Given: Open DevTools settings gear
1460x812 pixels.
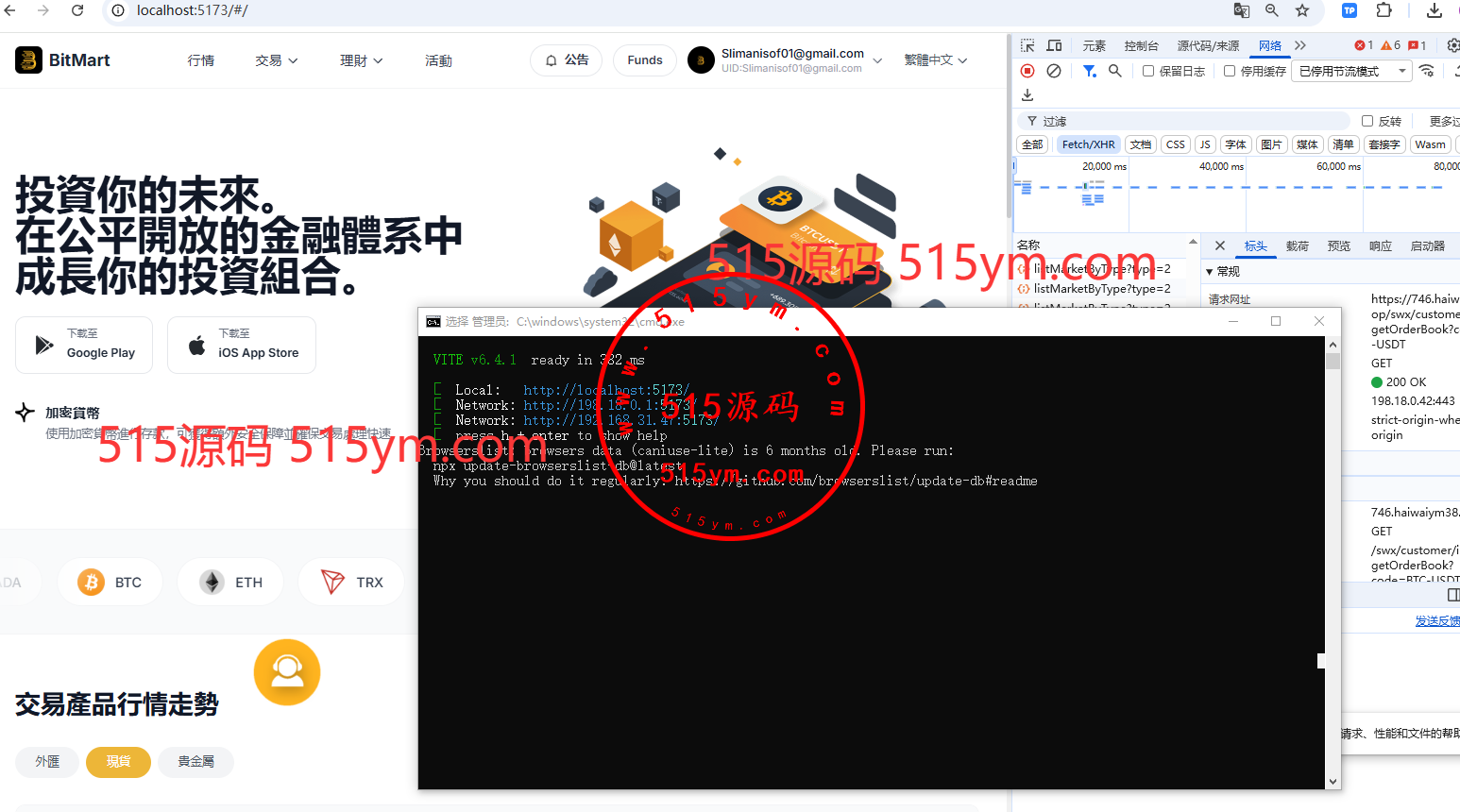Looking at the screenshot, I should [1453, 45].
